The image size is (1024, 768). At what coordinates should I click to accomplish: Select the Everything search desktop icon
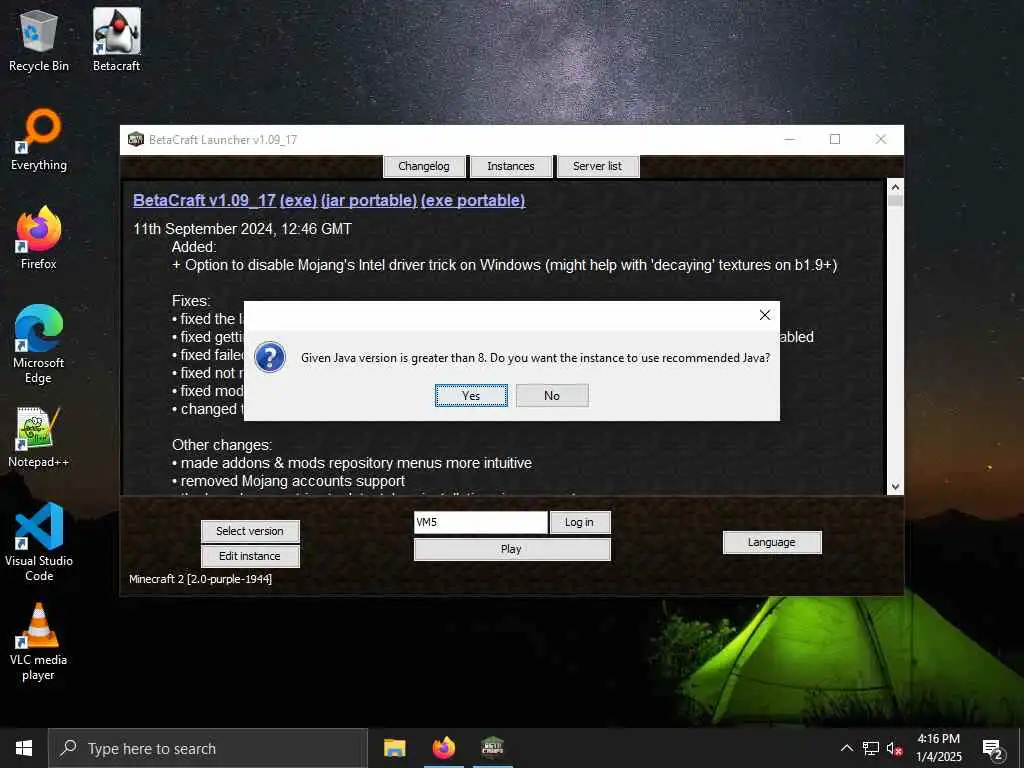39,140
